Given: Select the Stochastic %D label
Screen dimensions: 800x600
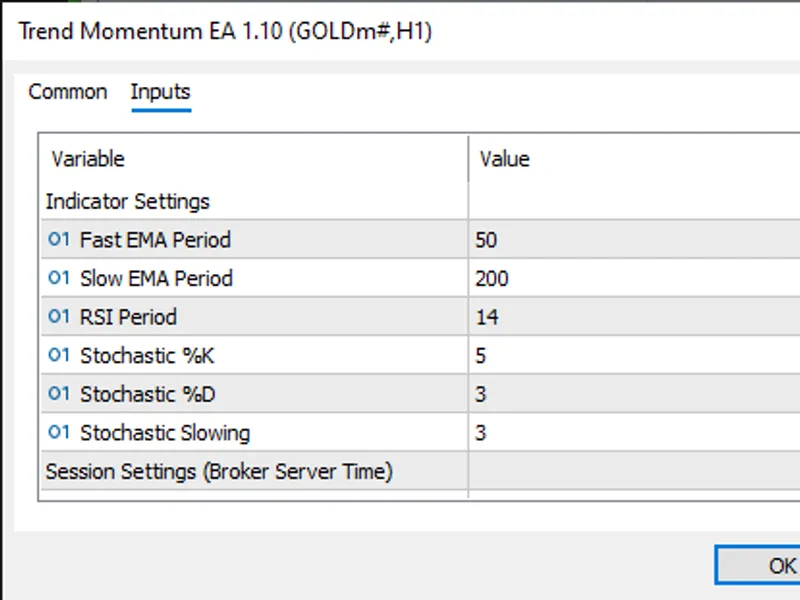Looking at the screenshot, I should tap(147, 394).
